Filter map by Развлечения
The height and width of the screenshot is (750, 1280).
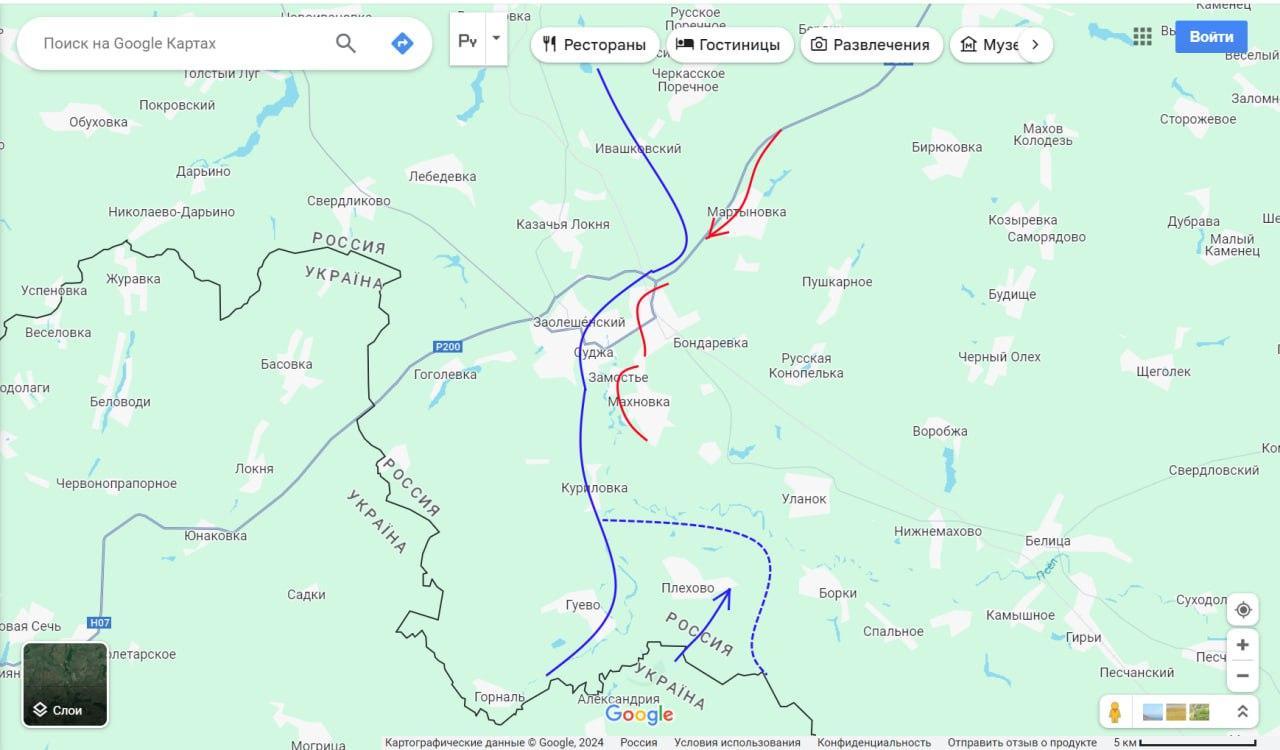(871, 44)
